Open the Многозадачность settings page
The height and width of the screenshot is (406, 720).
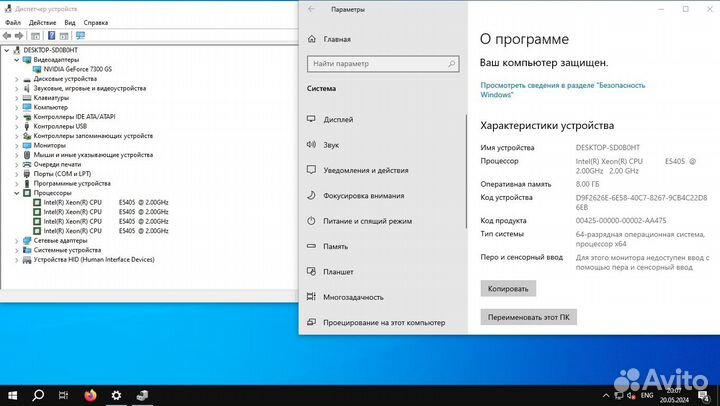click(x=353, y=298)
